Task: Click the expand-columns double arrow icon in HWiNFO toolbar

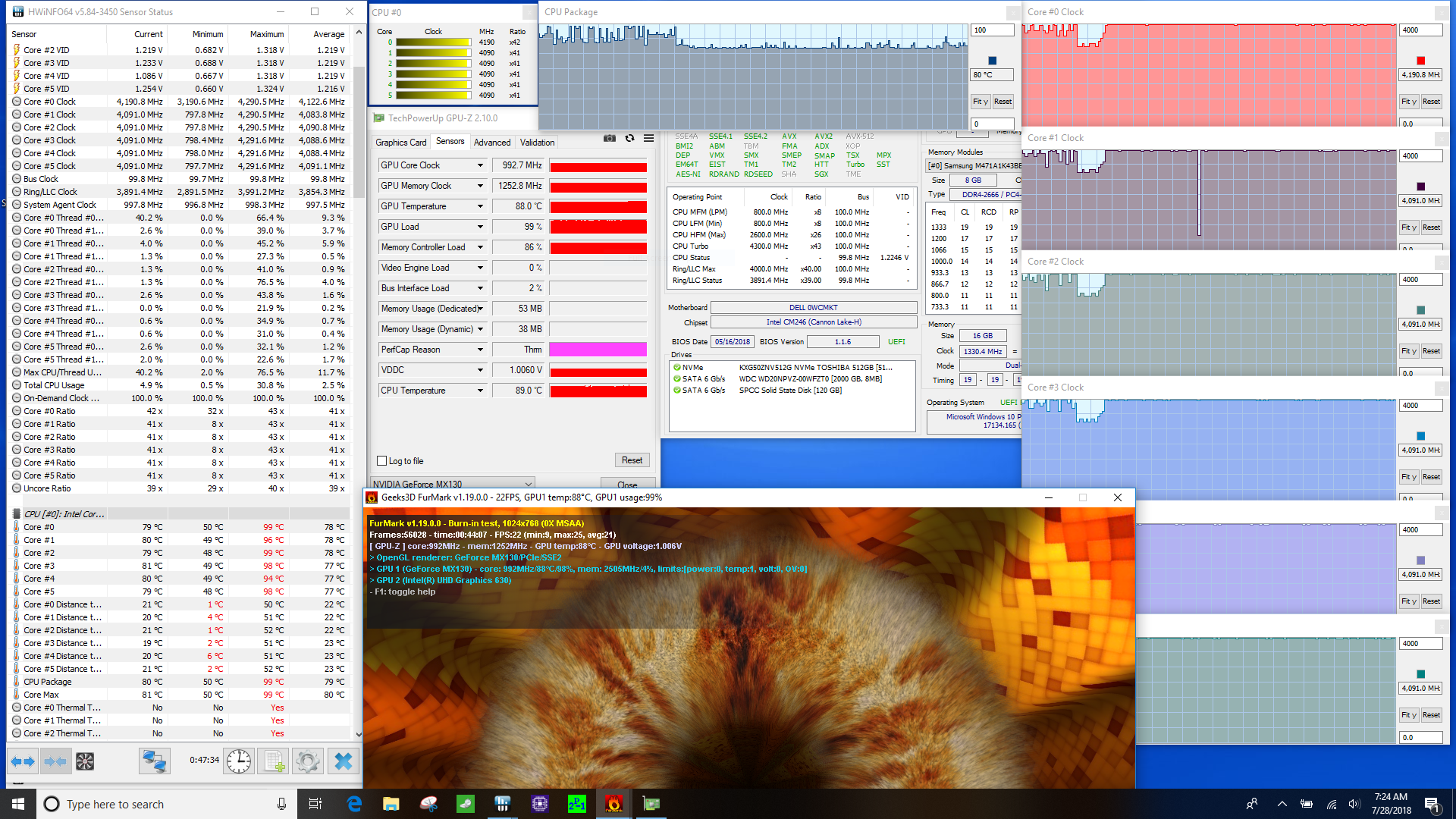Action: coord(23,761)
